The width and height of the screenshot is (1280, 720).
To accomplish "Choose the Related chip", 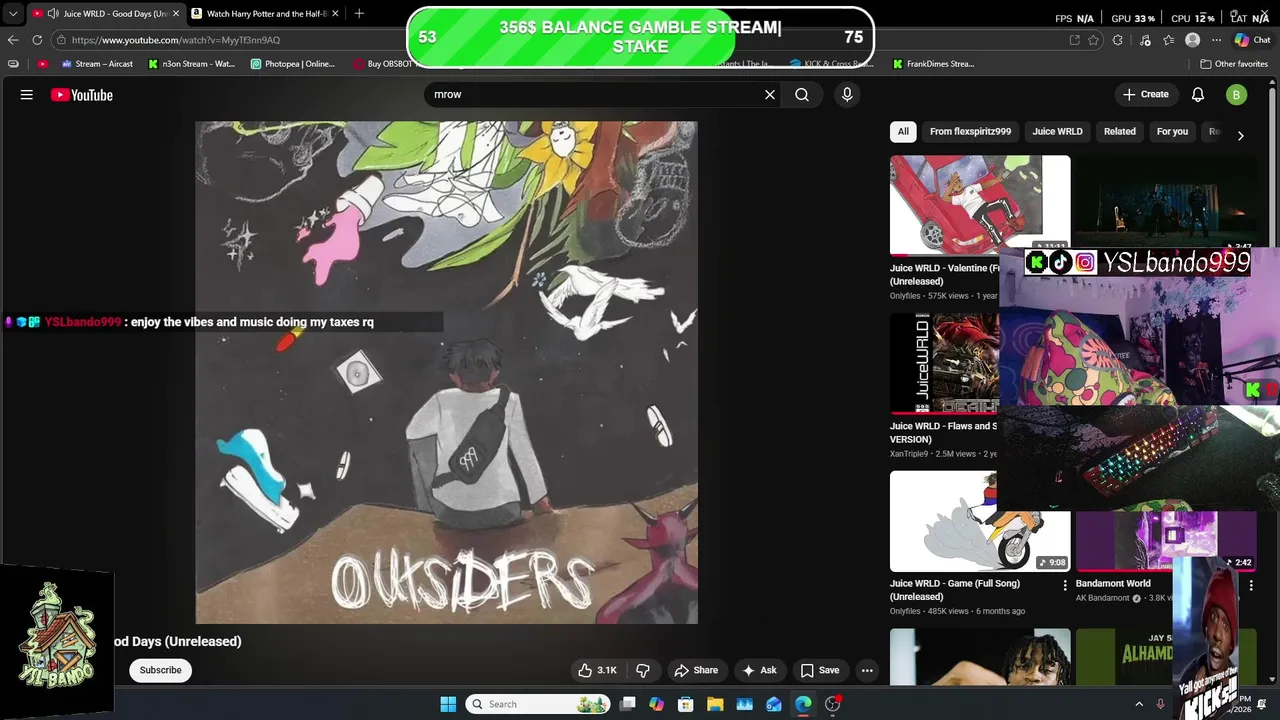I will tap(1119, 131).
